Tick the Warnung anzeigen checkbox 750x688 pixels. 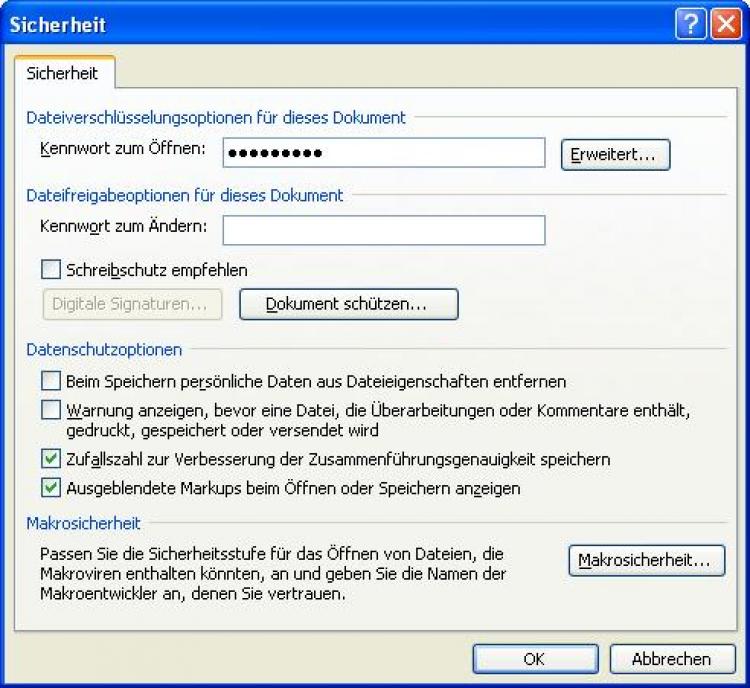[x=51, y=410]
